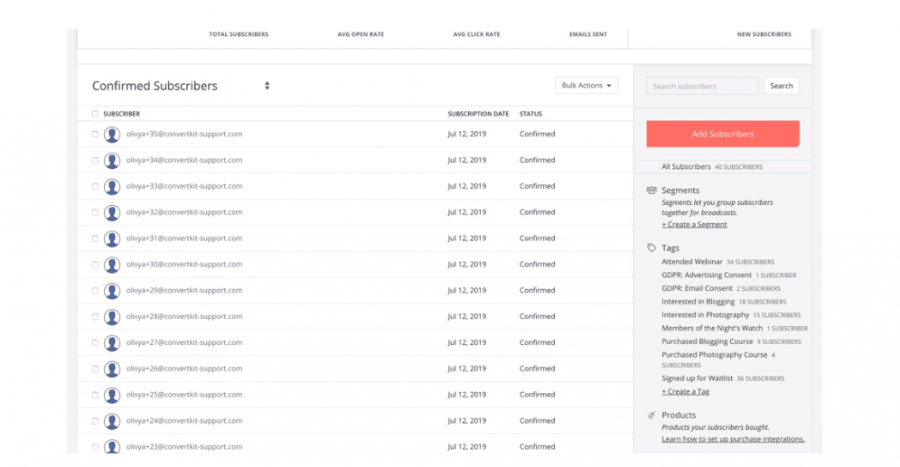Click the avatar icon for olivya+30 subscriber
This screenshot has width=900, height=467.
point(112,265)
